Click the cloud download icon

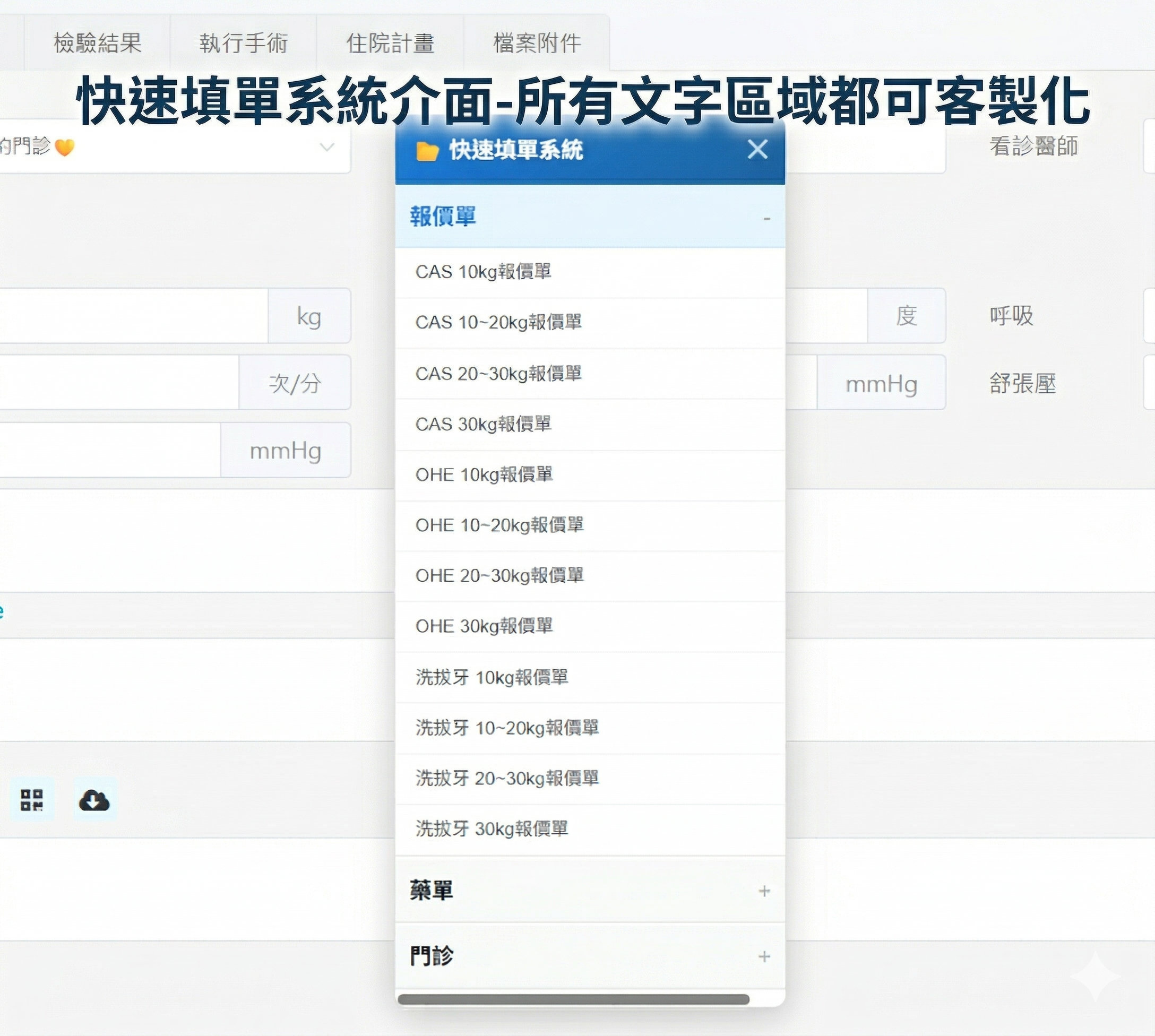94,801
